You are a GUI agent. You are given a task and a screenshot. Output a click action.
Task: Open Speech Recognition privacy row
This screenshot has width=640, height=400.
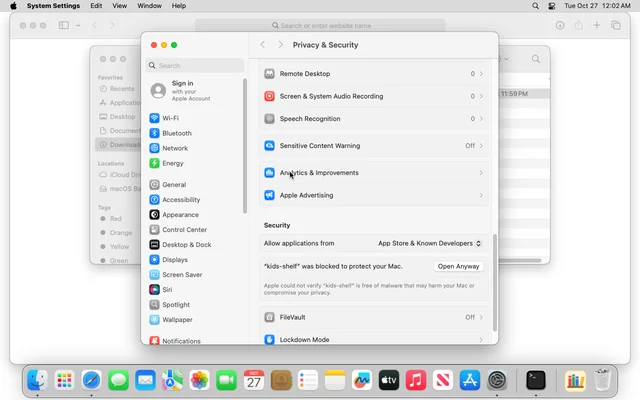(374, 119)
